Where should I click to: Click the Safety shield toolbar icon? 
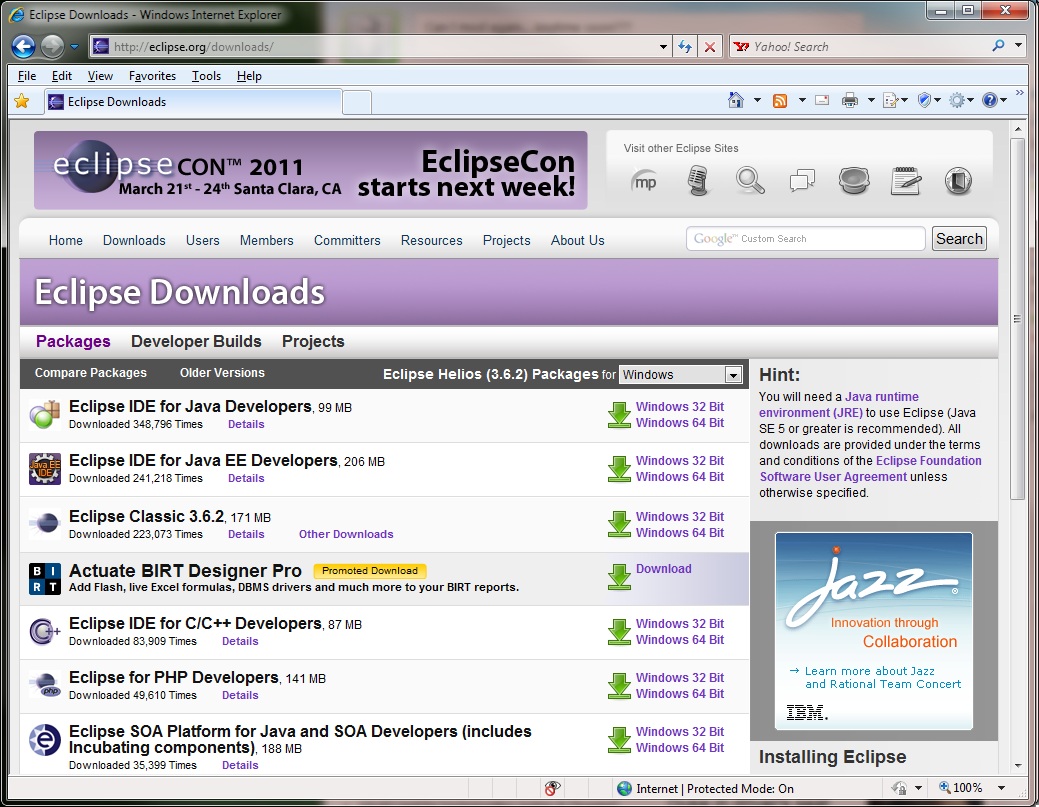[924, 100]
